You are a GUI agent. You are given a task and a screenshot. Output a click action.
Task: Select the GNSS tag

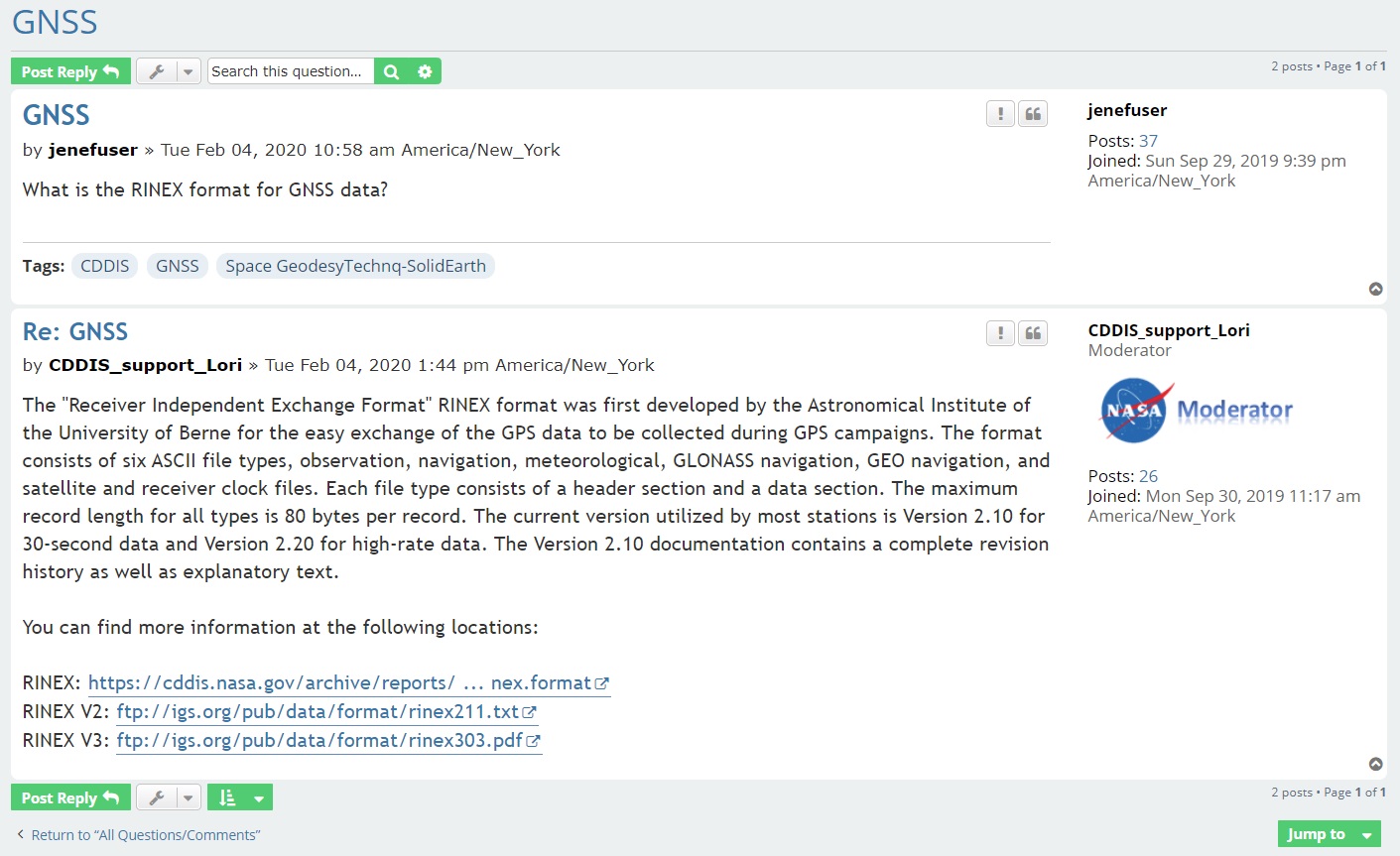tap(178, 266)
